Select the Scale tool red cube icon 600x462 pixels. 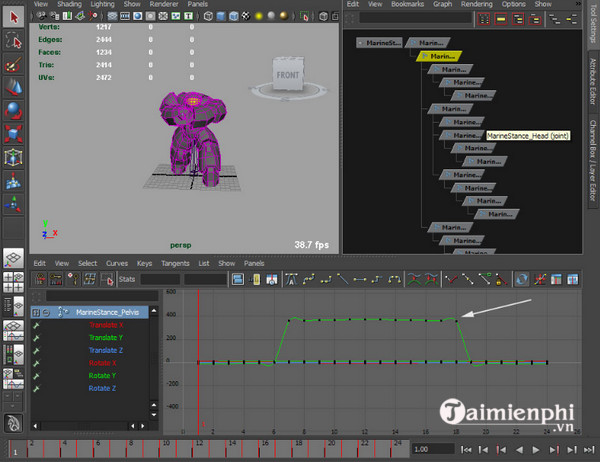(13, 133)
